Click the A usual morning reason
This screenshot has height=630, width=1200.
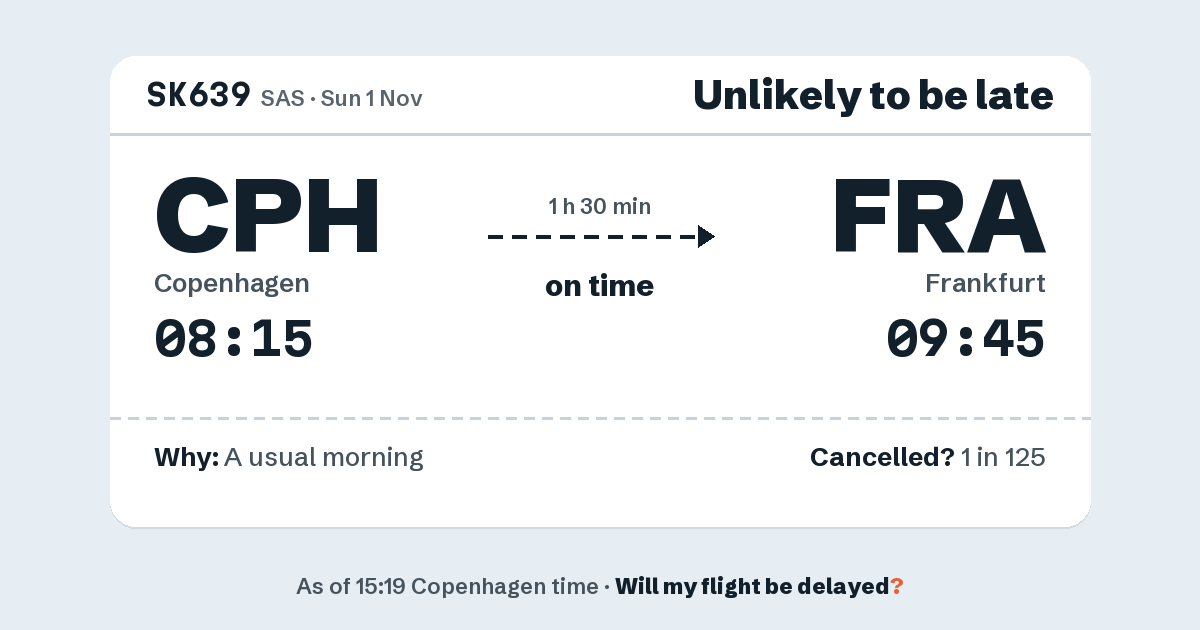(x=324, y=458)
